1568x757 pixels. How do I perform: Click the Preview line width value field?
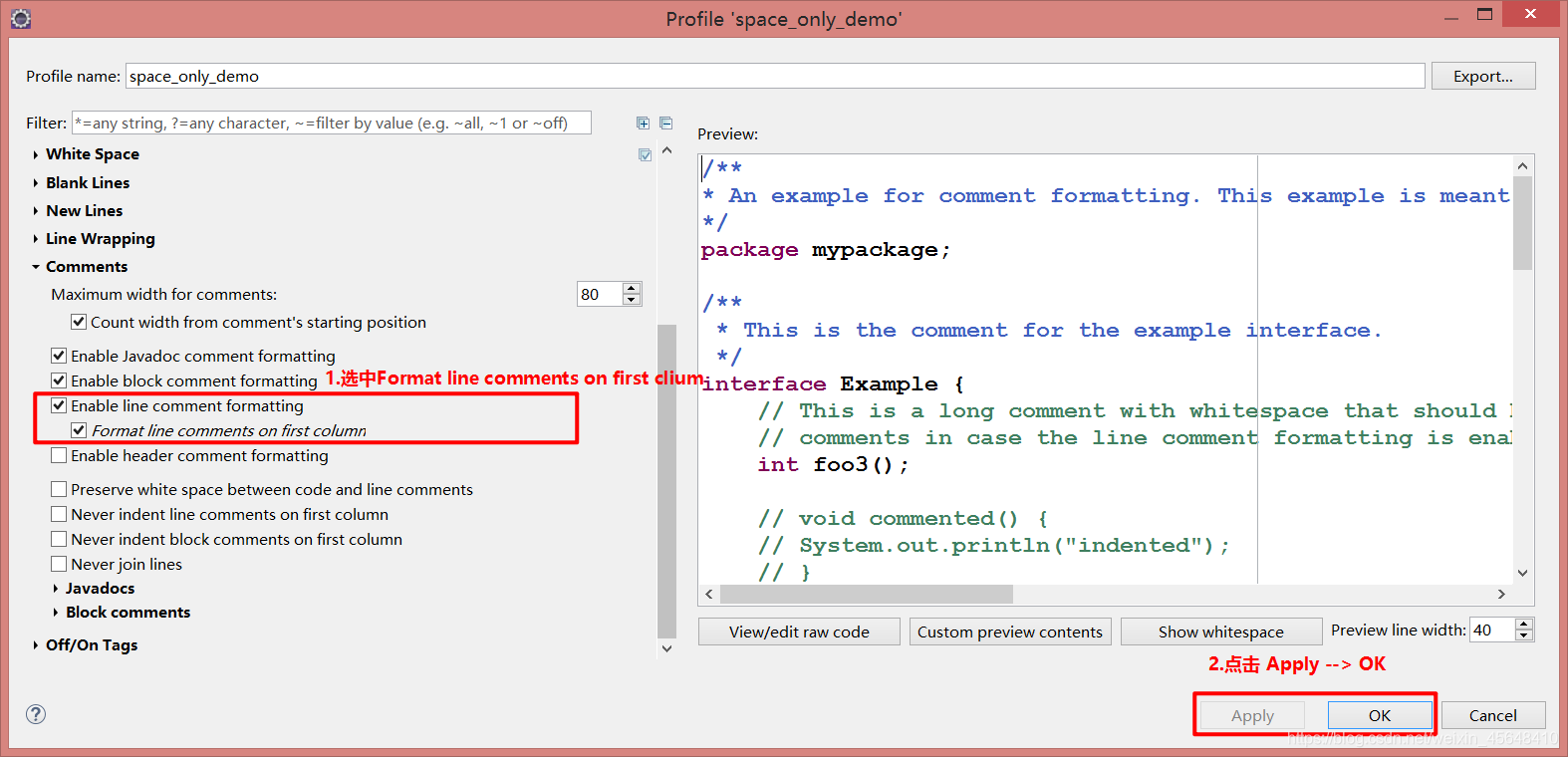[x=1492, y=630]
